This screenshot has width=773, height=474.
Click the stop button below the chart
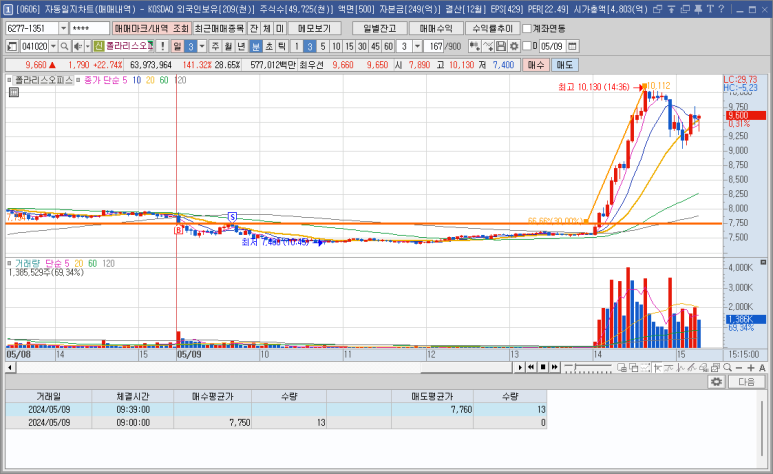click(543, 367)
